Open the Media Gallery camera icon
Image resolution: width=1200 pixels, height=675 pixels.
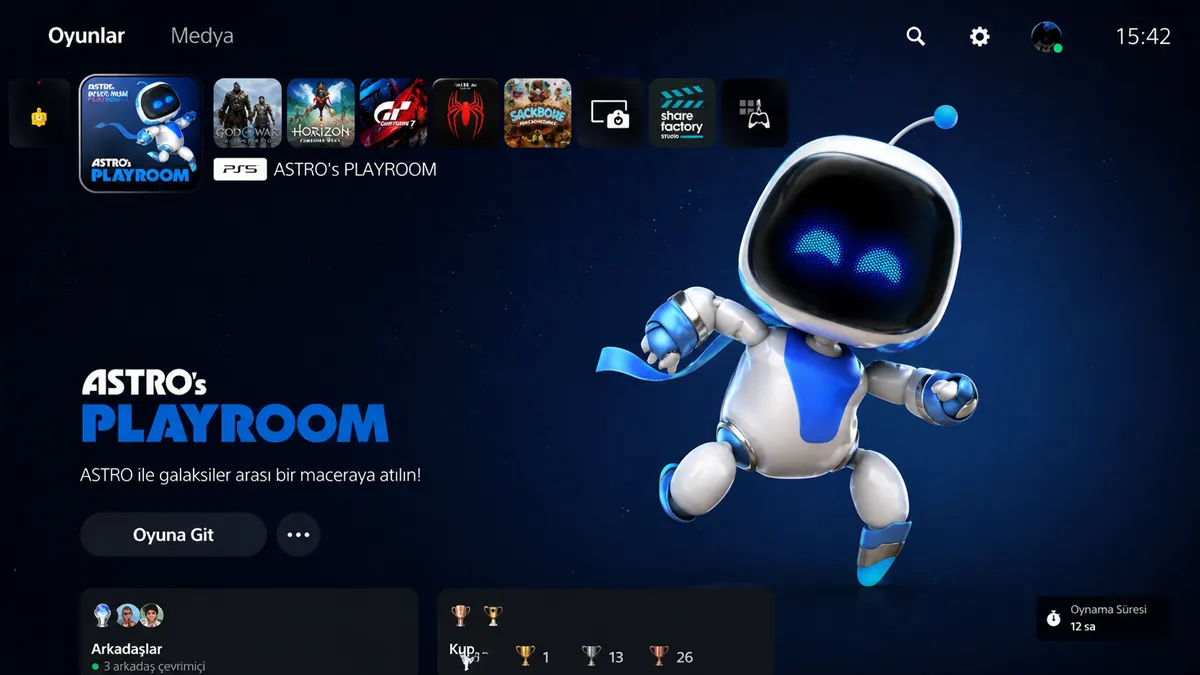[610, 114]
